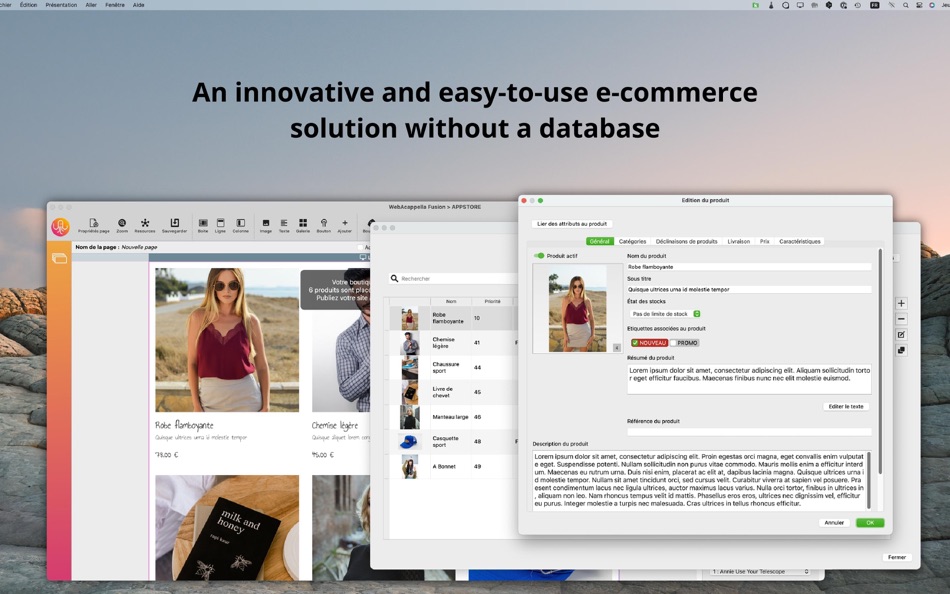Click the Editer le texte button

pos(846,406)
